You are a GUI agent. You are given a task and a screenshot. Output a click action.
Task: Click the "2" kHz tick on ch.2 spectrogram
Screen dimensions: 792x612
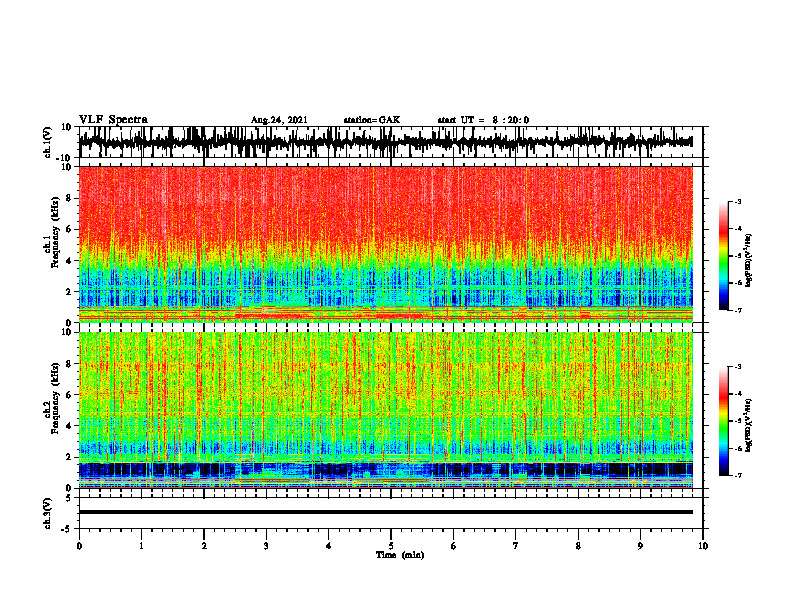click(69, 457)
